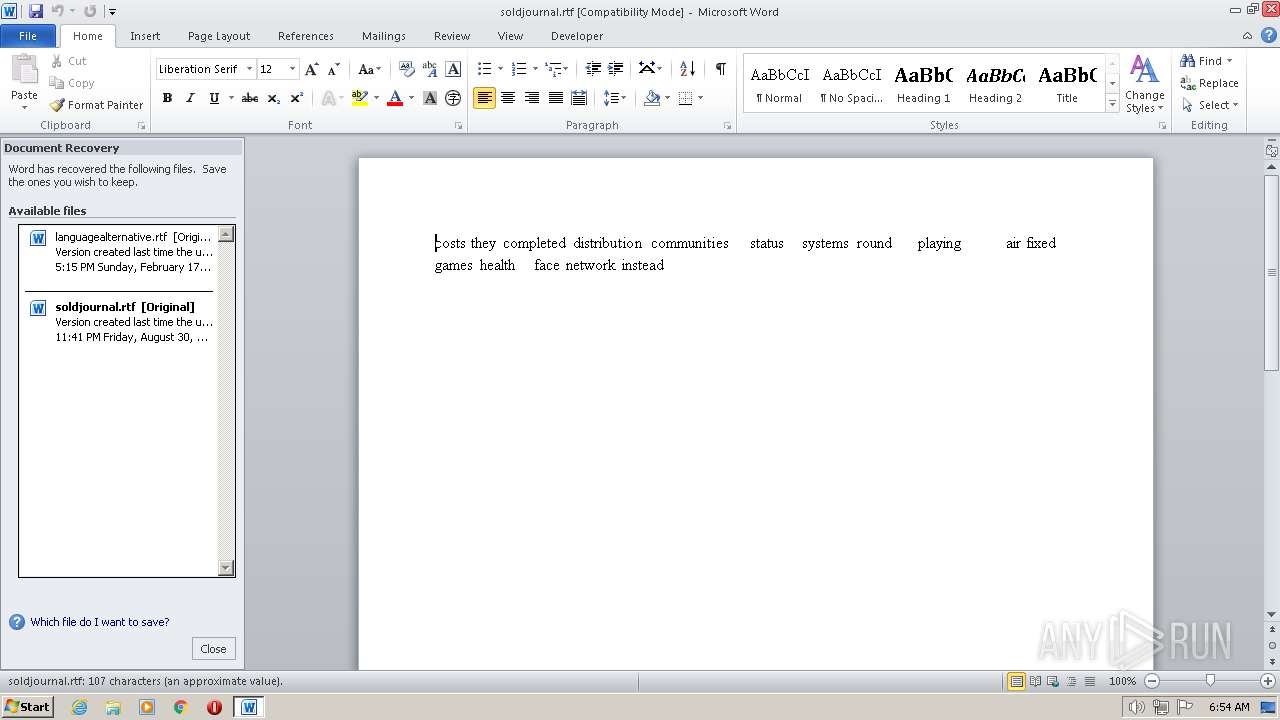Click Increase Indent icon
1280x720 pixels.
pos(617,69)
